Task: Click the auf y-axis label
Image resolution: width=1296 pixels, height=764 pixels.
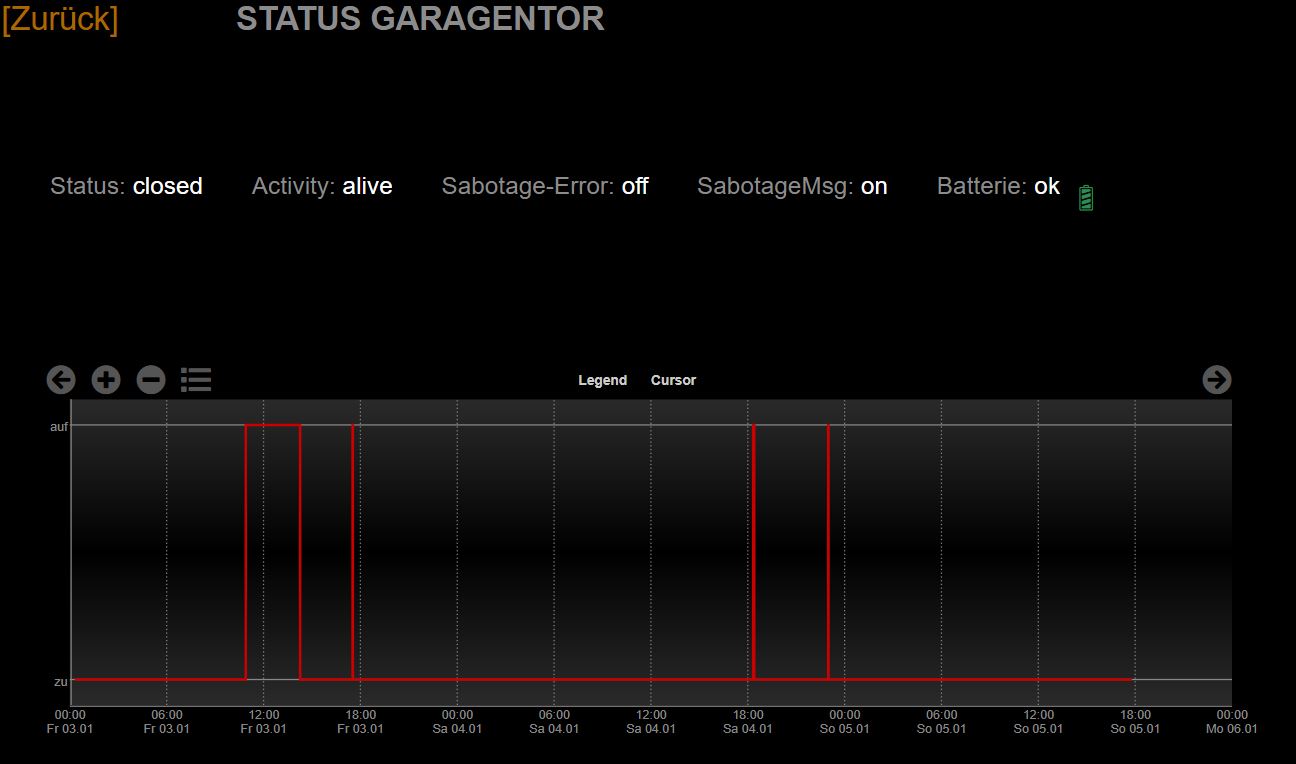Action: (x=59, y=426)
